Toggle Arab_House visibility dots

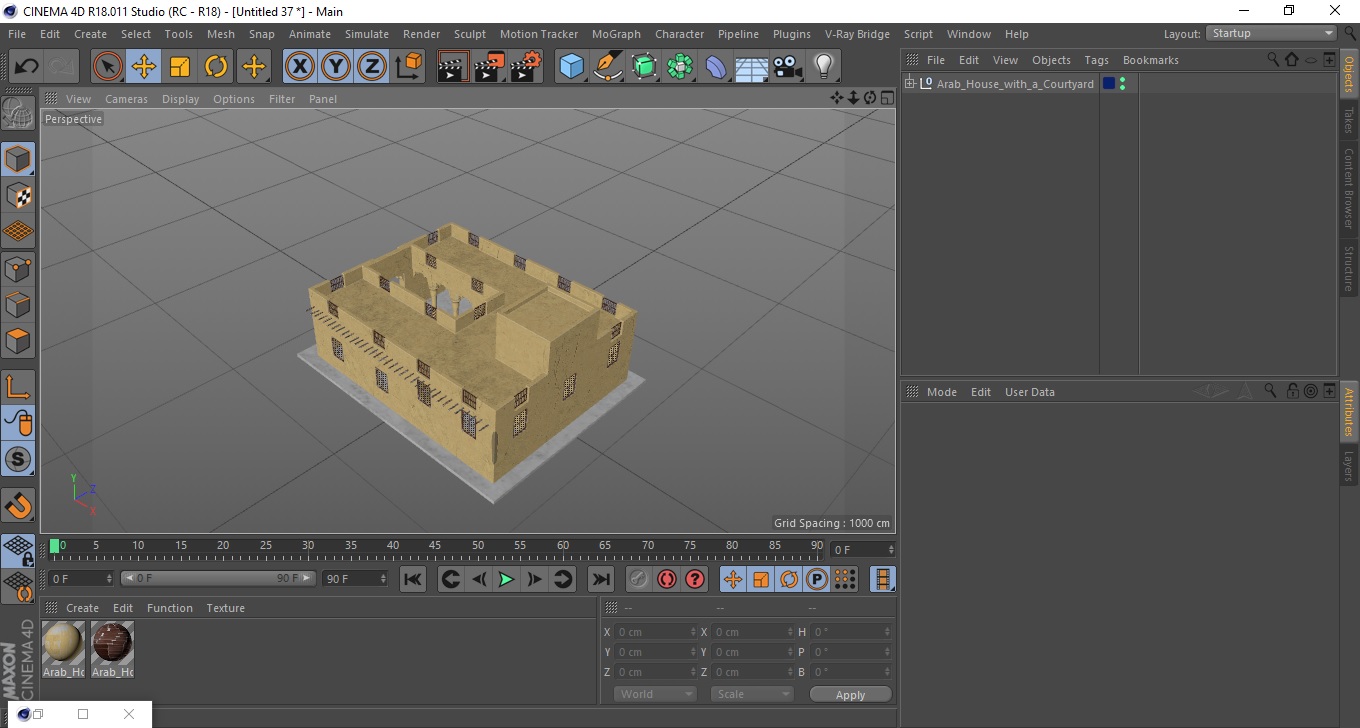click(x=1123, y=84)
